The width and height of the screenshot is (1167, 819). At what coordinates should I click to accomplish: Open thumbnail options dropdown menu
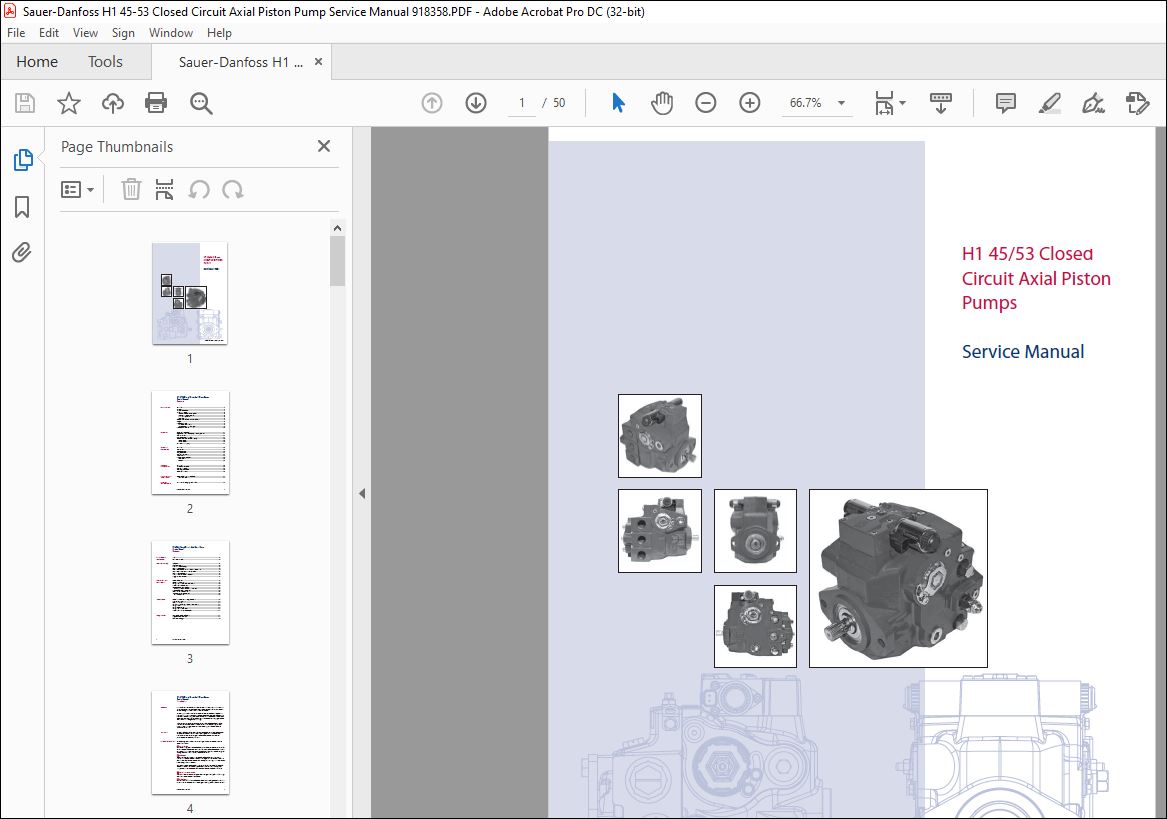pyautogui.click(x=77, y=190)
